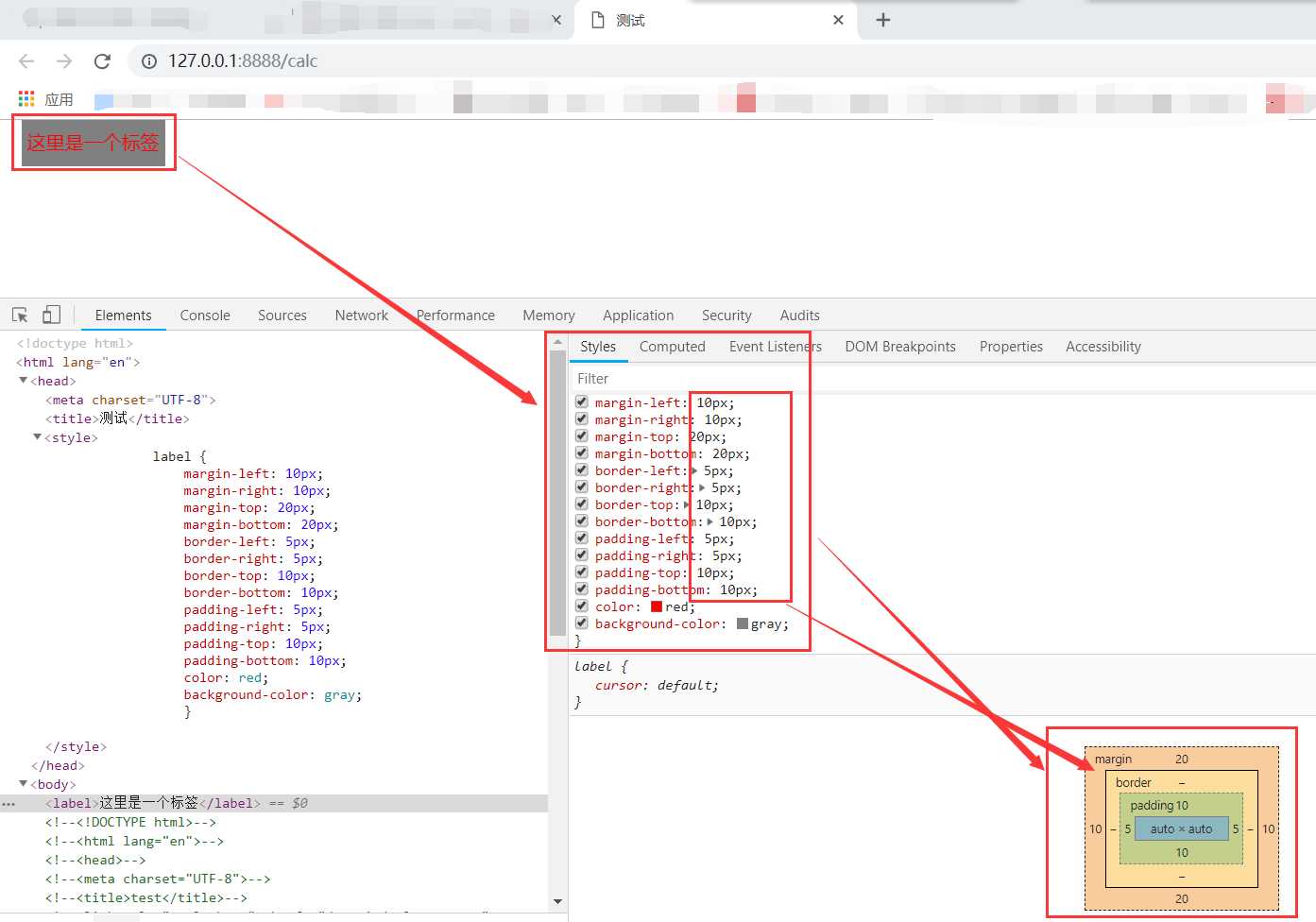1316x922 pixels.
Task: Click the address bar URL 127.0.0.1:8888/calc
Action: point(243,61)
